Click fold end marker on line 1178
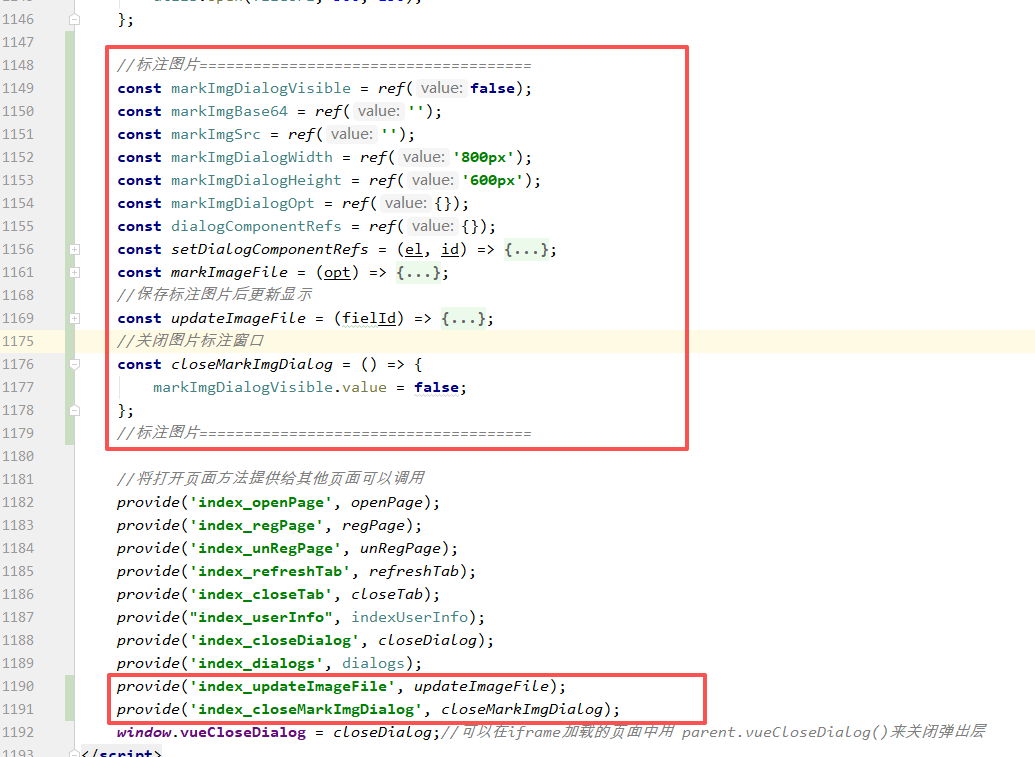Screen dimensions: 1035x757 click(75, 410)
